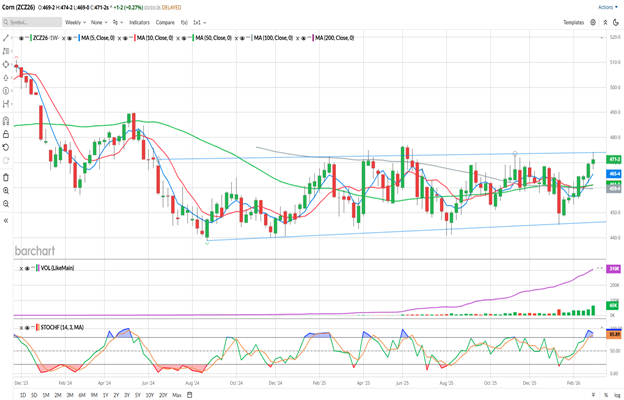Click the undo icon
This screenshot has width=624, height=400.
click(6, 148)
